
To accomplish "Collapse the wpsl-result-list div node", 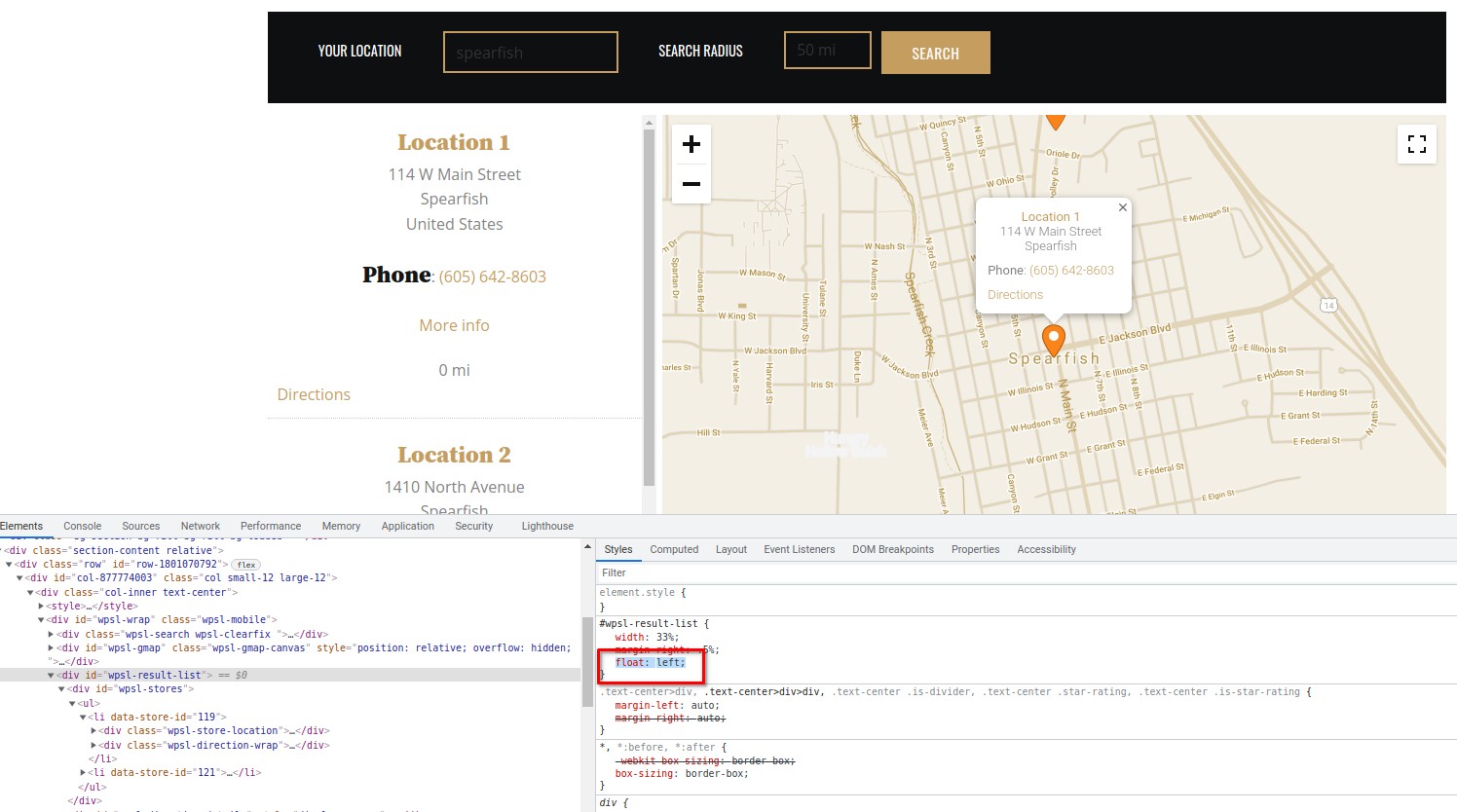I will [x=52, y=675].
